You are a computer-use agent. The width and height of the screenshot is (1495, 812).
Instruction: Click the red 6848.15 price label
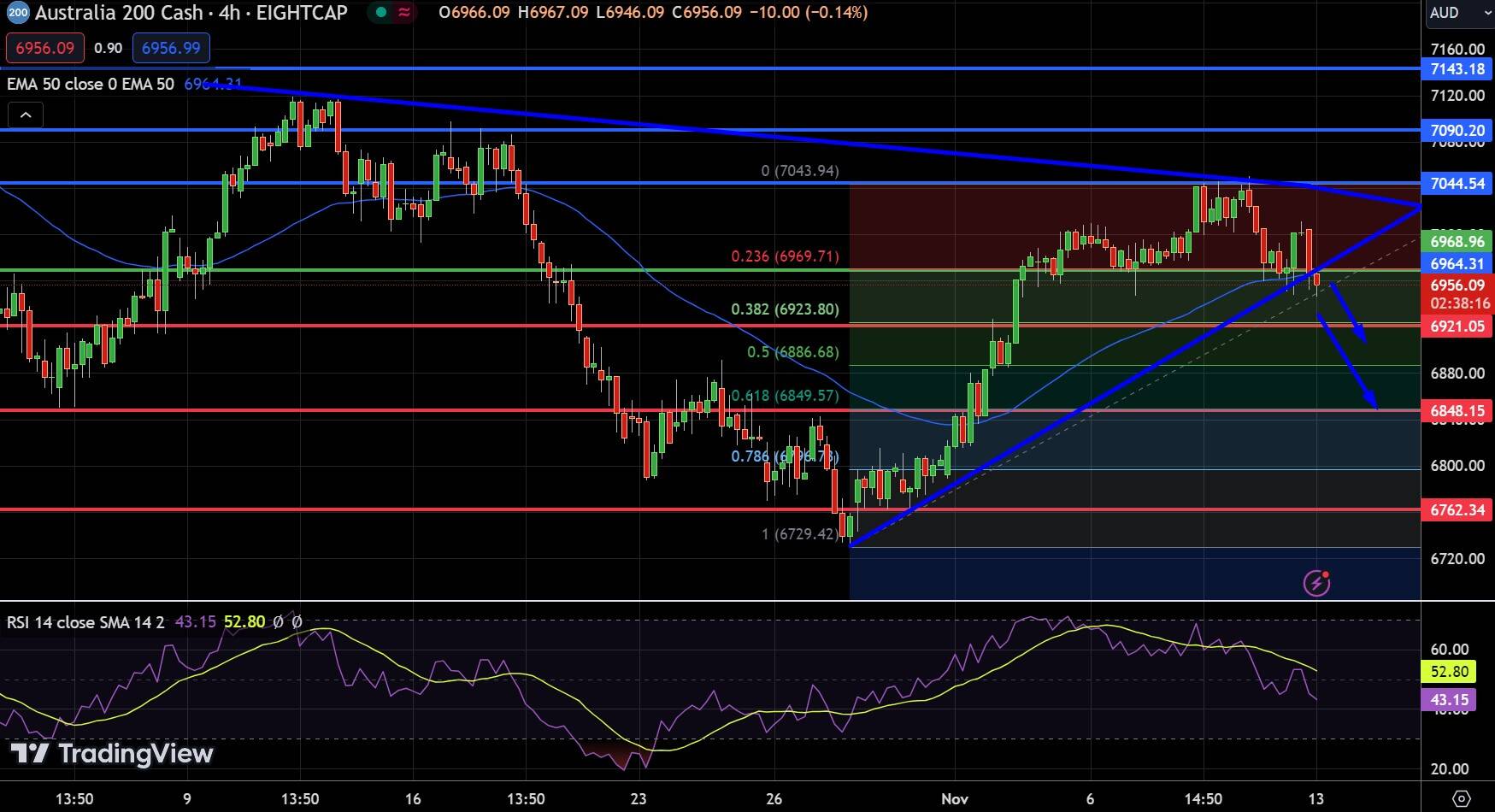pos(1457,411)
